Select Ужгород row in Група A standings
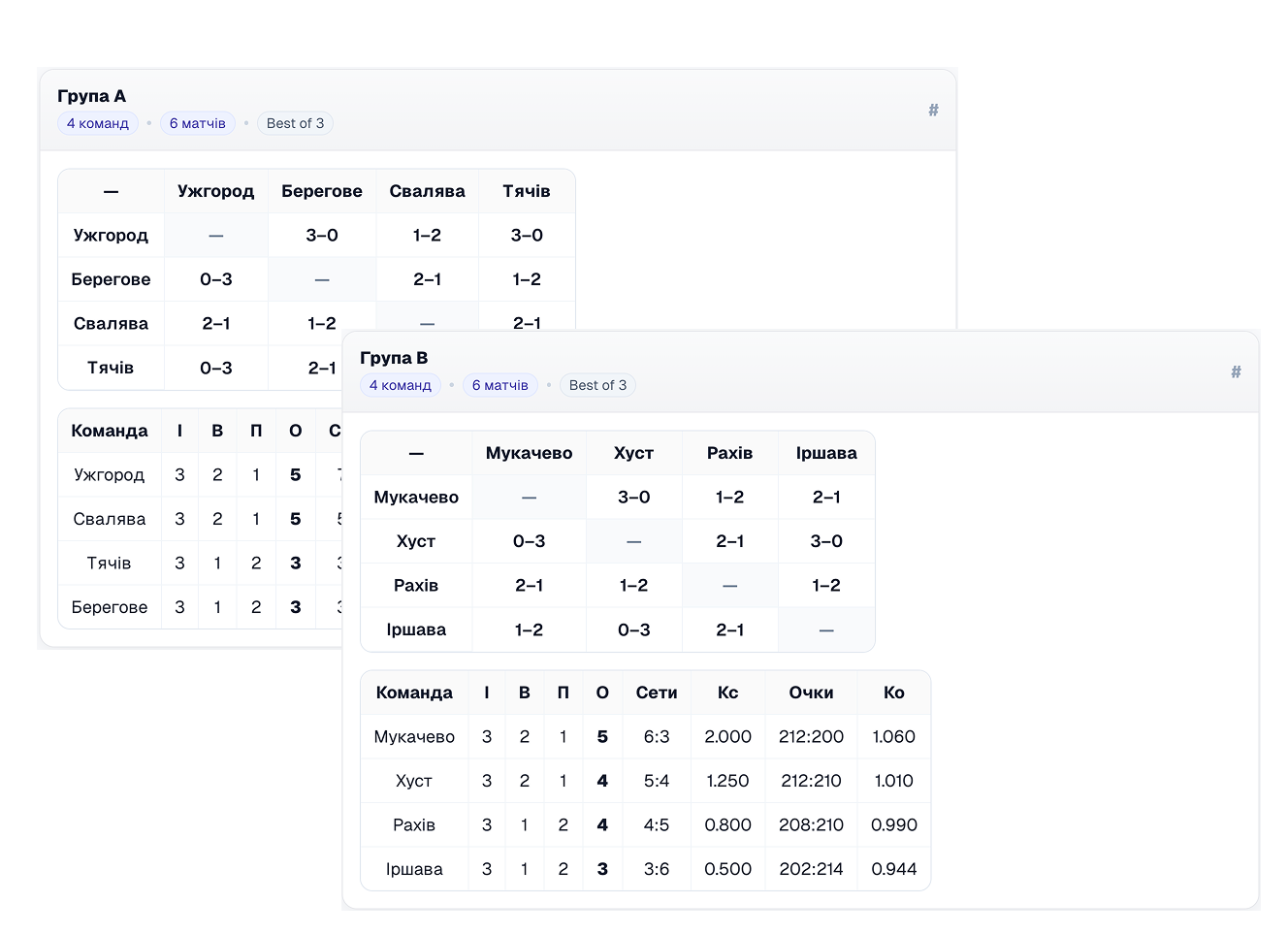1288x935 pixels. point(110,475)
